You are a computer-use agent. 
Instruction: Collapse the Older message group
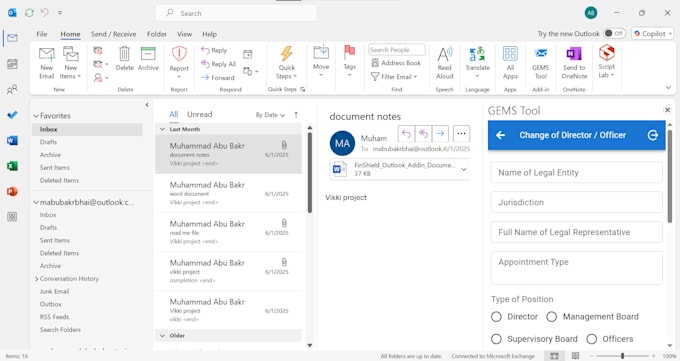[162, 336]
